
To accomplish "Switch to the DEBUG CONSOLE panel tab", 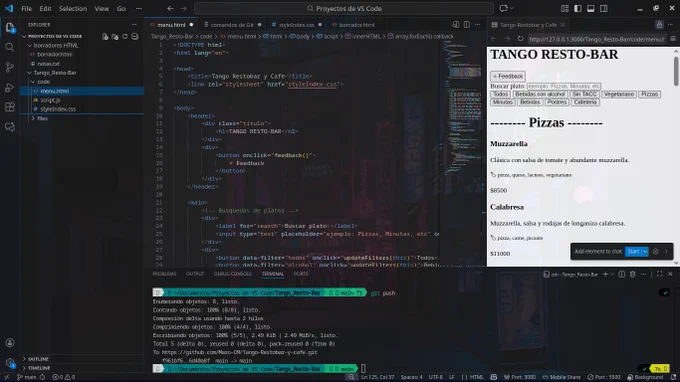I will coord(232,274).
